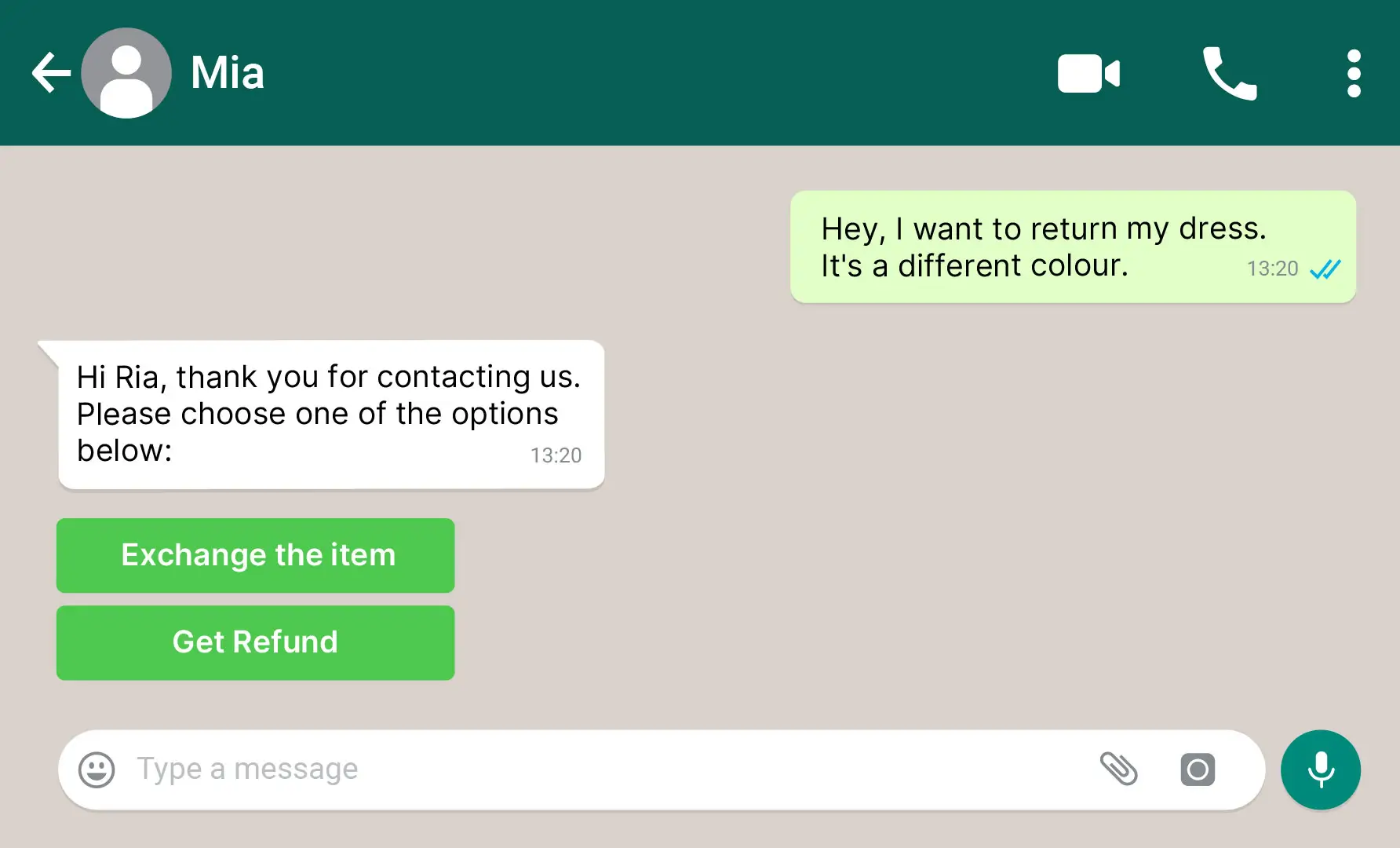
Task: Open Mia's profile picture
Action: coord(126,71)
